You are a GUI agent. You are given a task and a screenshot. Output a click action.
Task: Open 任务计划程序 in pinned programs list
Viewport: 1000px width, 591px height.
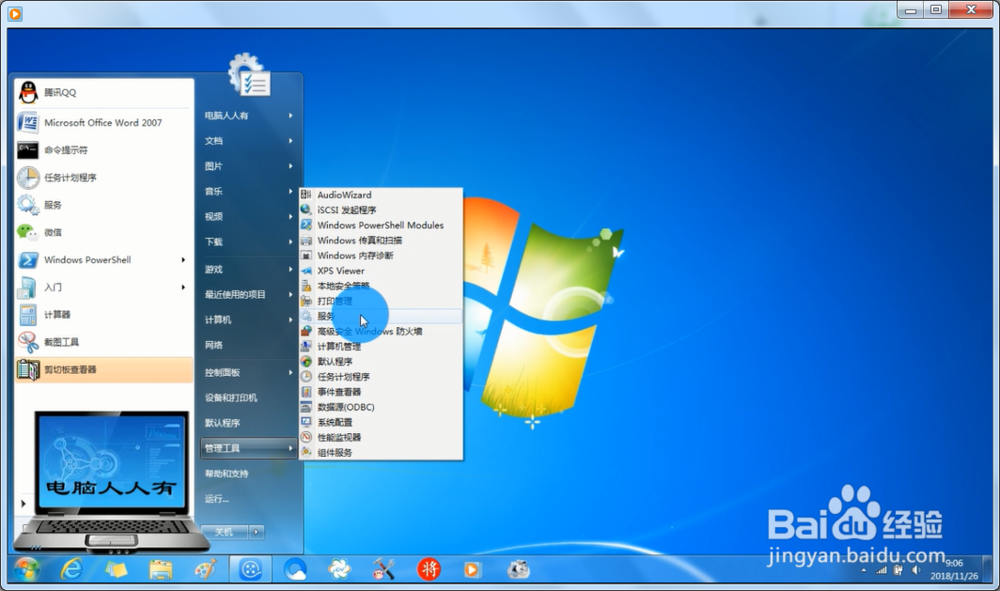[x=104, y=177]
